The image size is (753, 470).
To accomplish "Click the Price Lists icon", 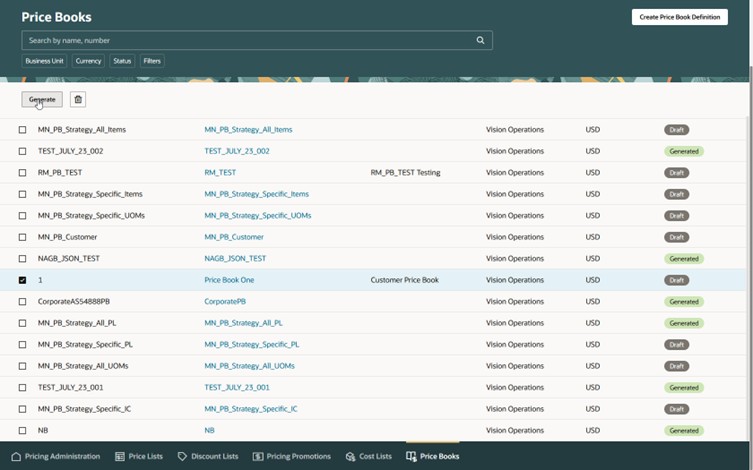I will 120,456.
